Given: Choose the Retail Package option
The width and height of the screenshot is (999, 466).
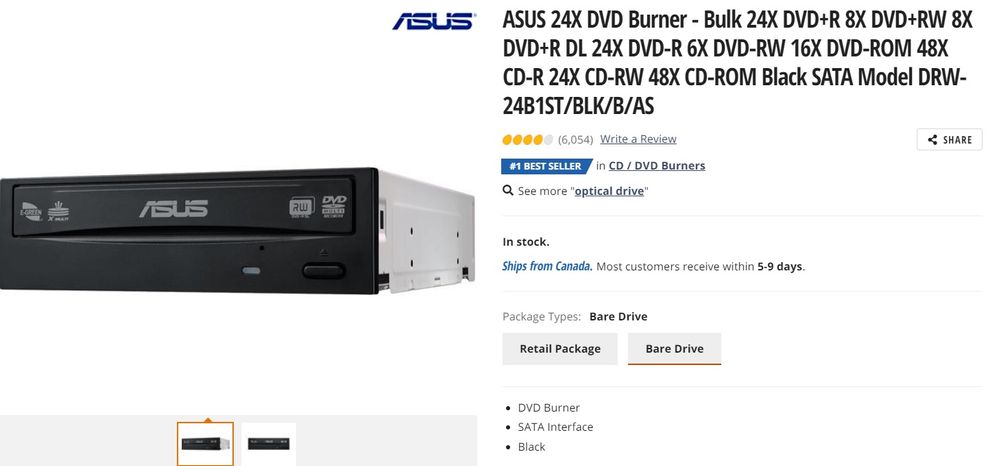Looking at the screenshot, I should coord(560,349).
